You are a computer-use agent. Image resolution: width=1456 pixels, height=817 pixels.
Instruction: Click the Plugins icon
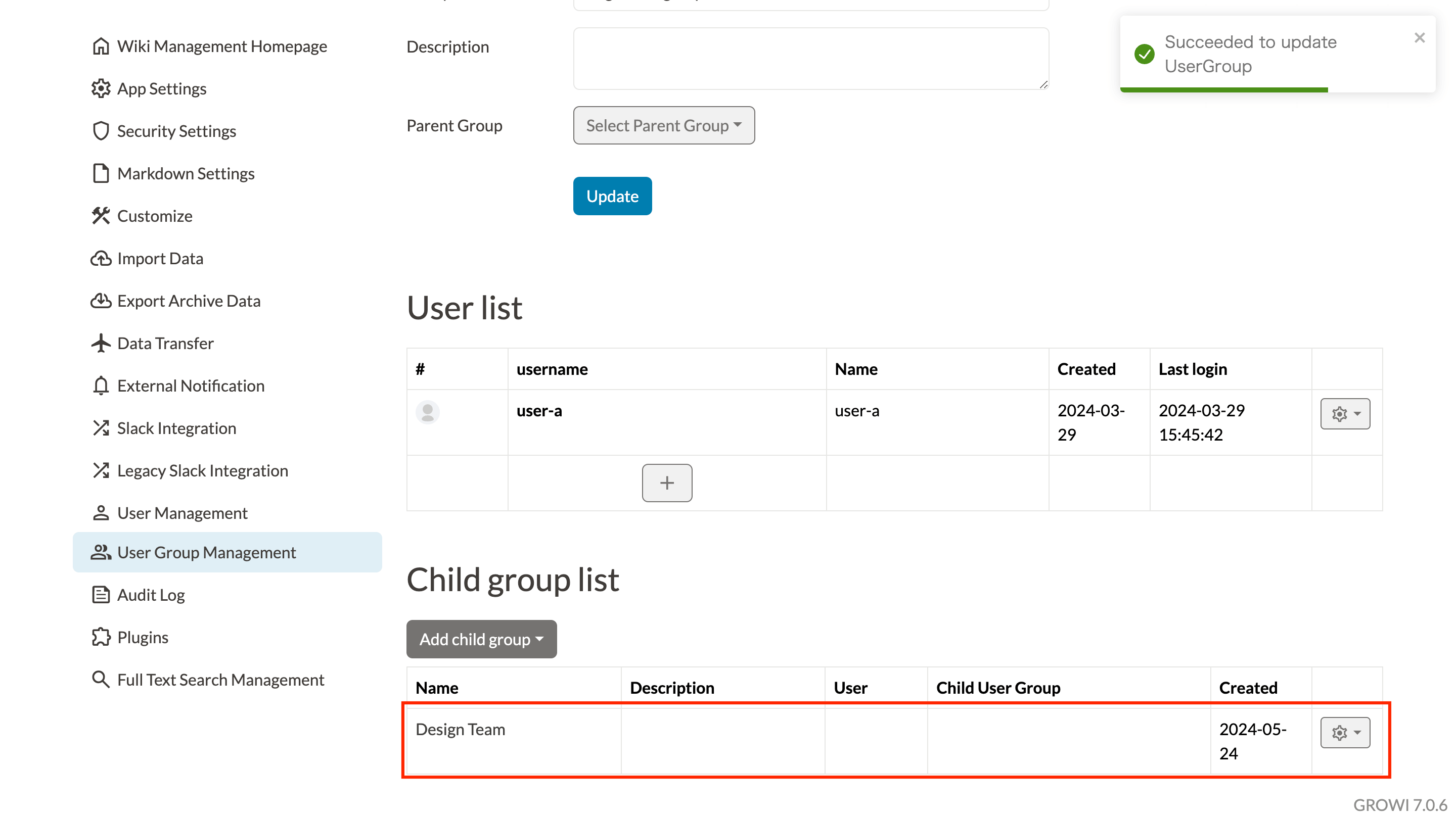100,637
